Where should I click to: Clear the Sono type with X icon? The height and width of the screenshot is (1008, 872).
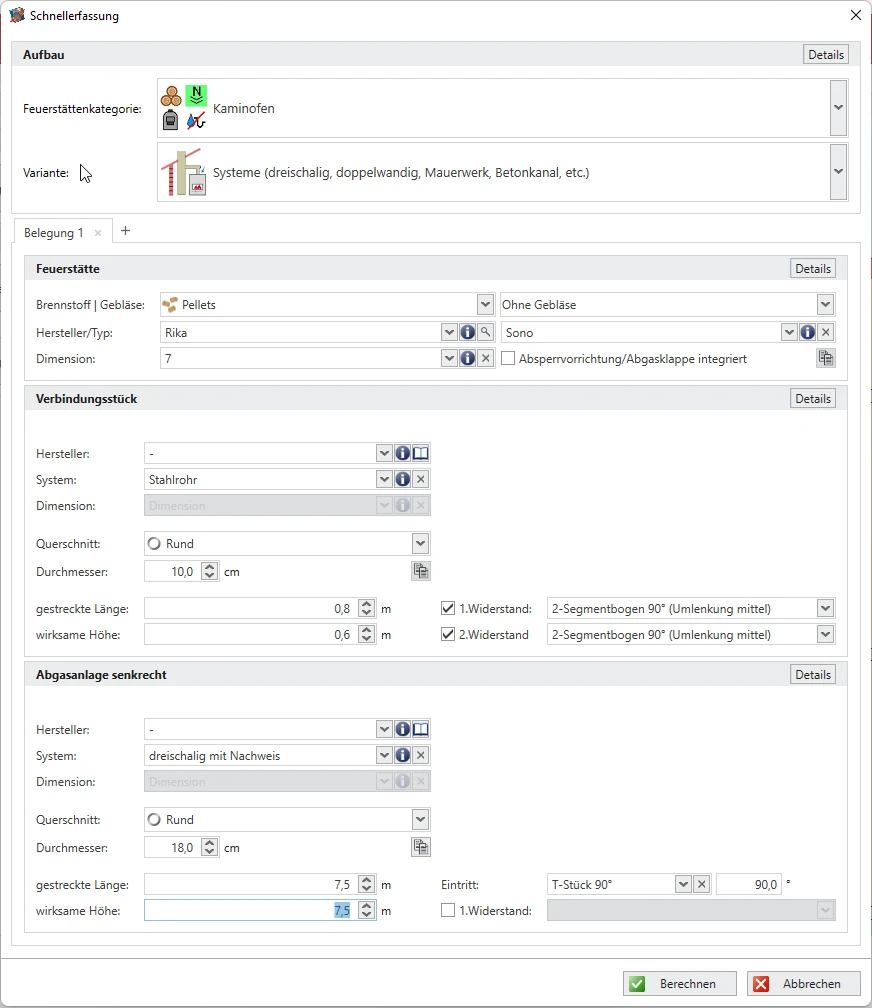(826, 332)
